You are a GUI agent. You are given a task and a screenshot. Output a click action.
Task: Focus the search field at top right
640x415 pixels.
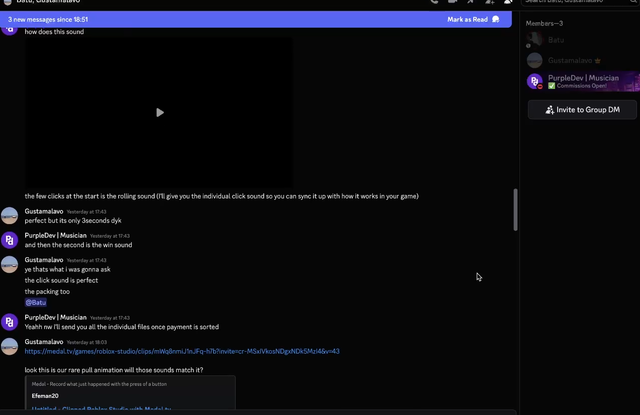(x=580, y=2)
